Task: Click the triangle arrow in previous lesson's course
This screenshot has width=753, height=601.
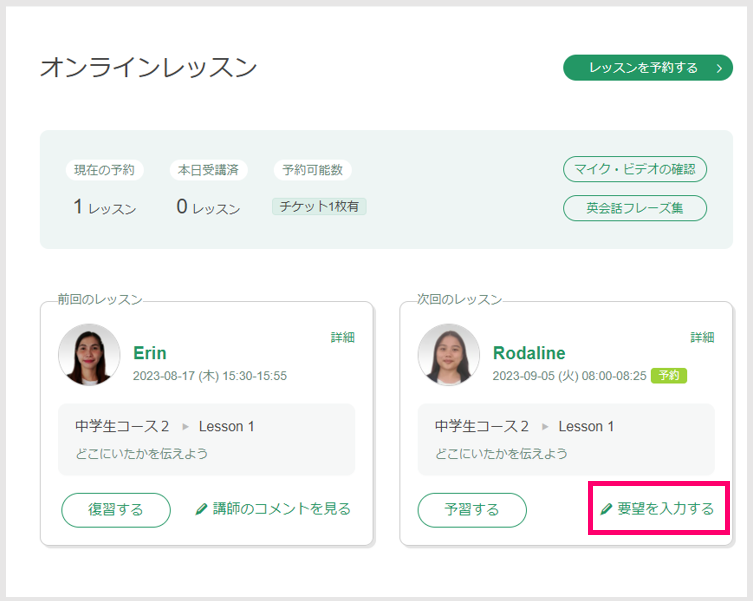Action: click(x=185, y=427)
